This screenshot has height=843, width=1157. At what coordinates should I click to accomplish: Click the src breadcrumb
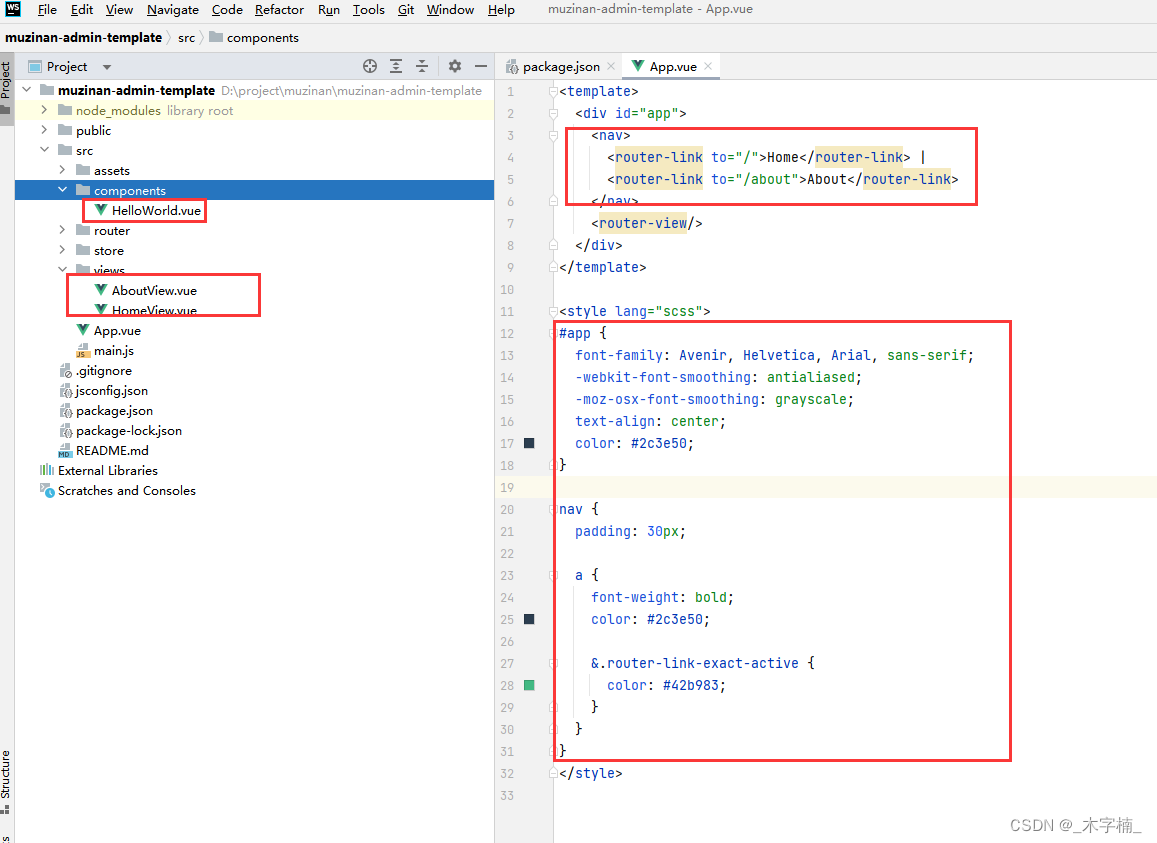(187, 38)
